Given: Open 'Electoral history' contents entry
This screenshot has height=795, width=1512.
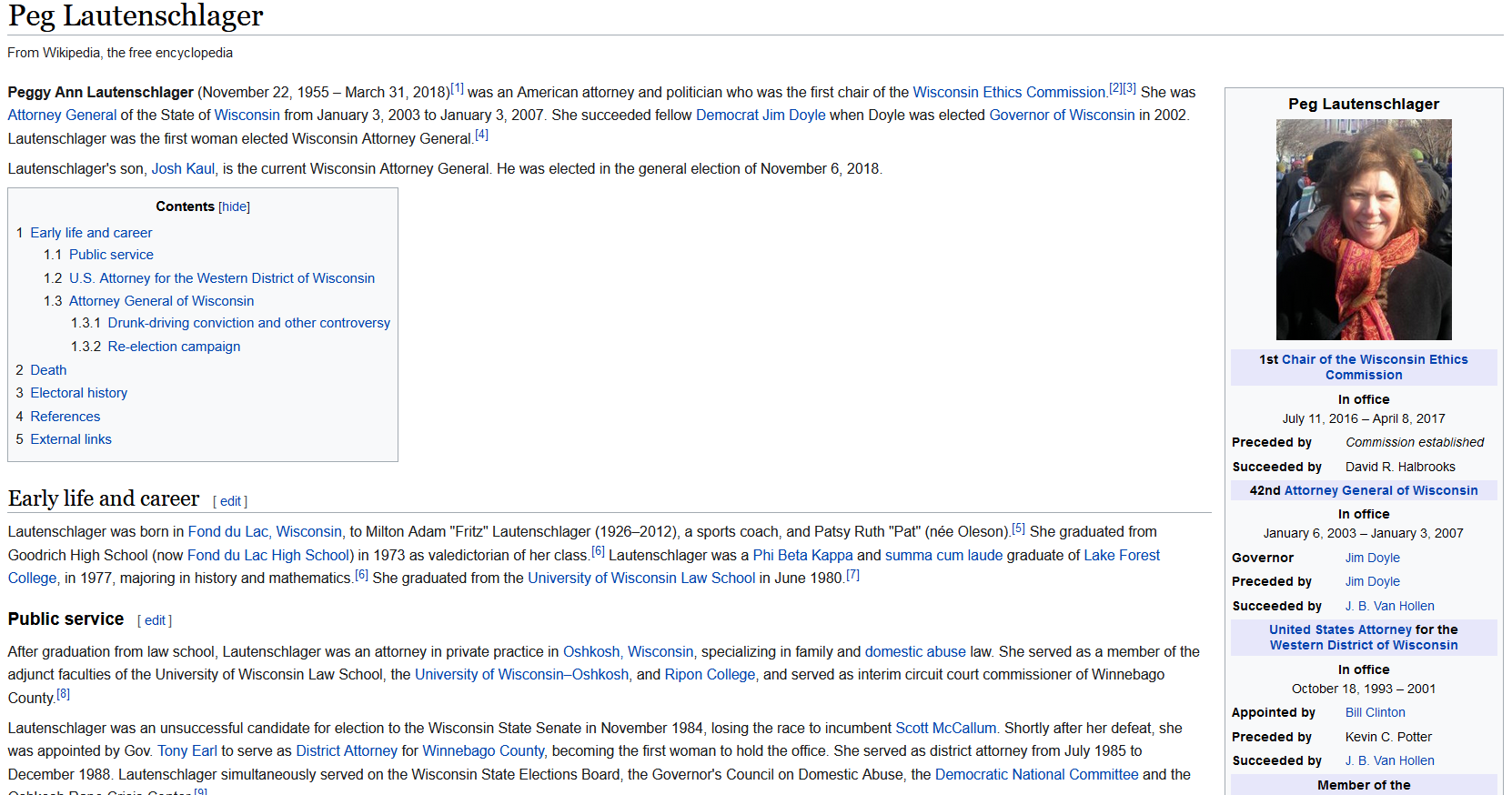Looking at the screenshot, I should (x=78, y=393).
